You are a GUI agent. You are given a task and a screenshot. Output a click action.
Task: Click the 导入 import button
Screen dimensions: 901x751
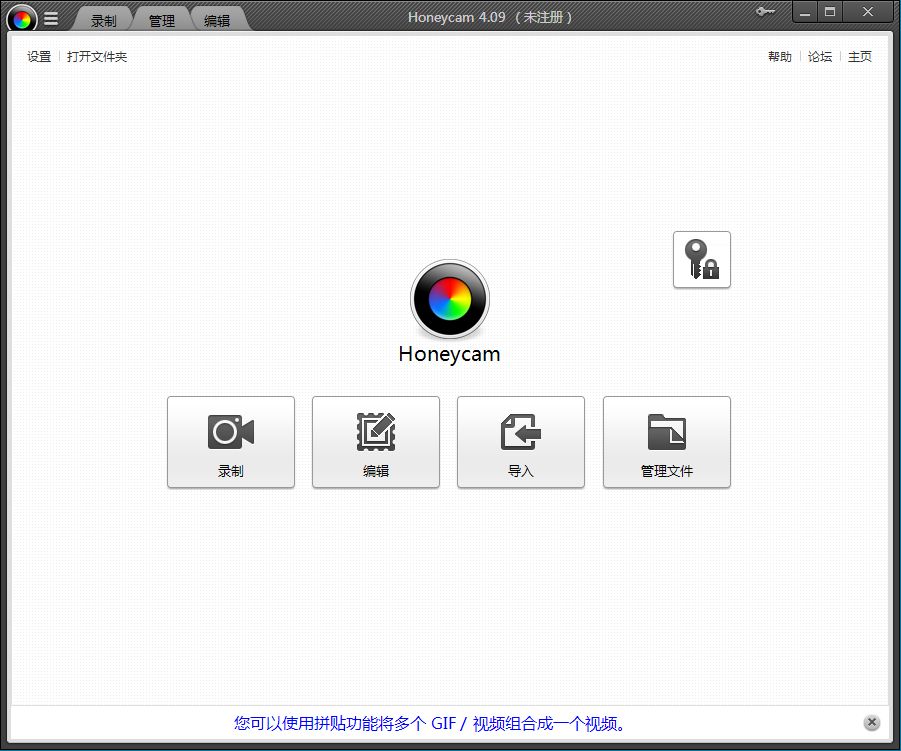click(x=521, y=442)
